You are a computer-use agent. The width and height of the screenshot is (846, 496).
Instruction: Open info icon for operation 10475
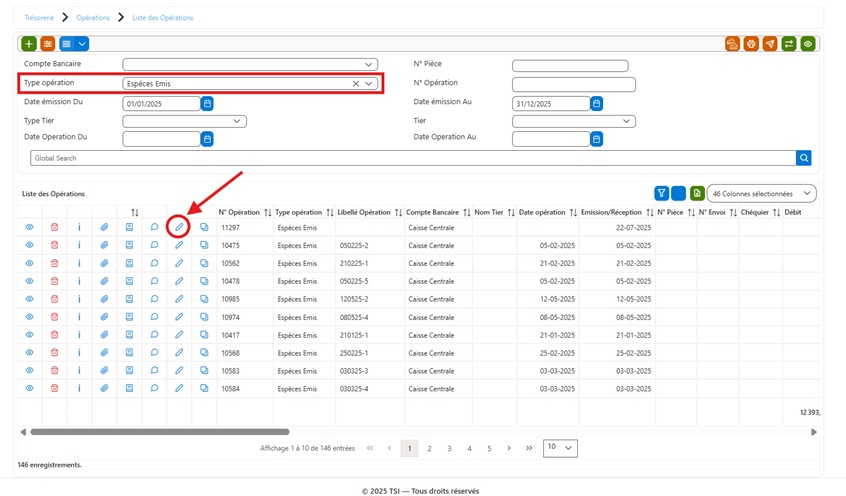pyautogui.click(x=79, y=245)
